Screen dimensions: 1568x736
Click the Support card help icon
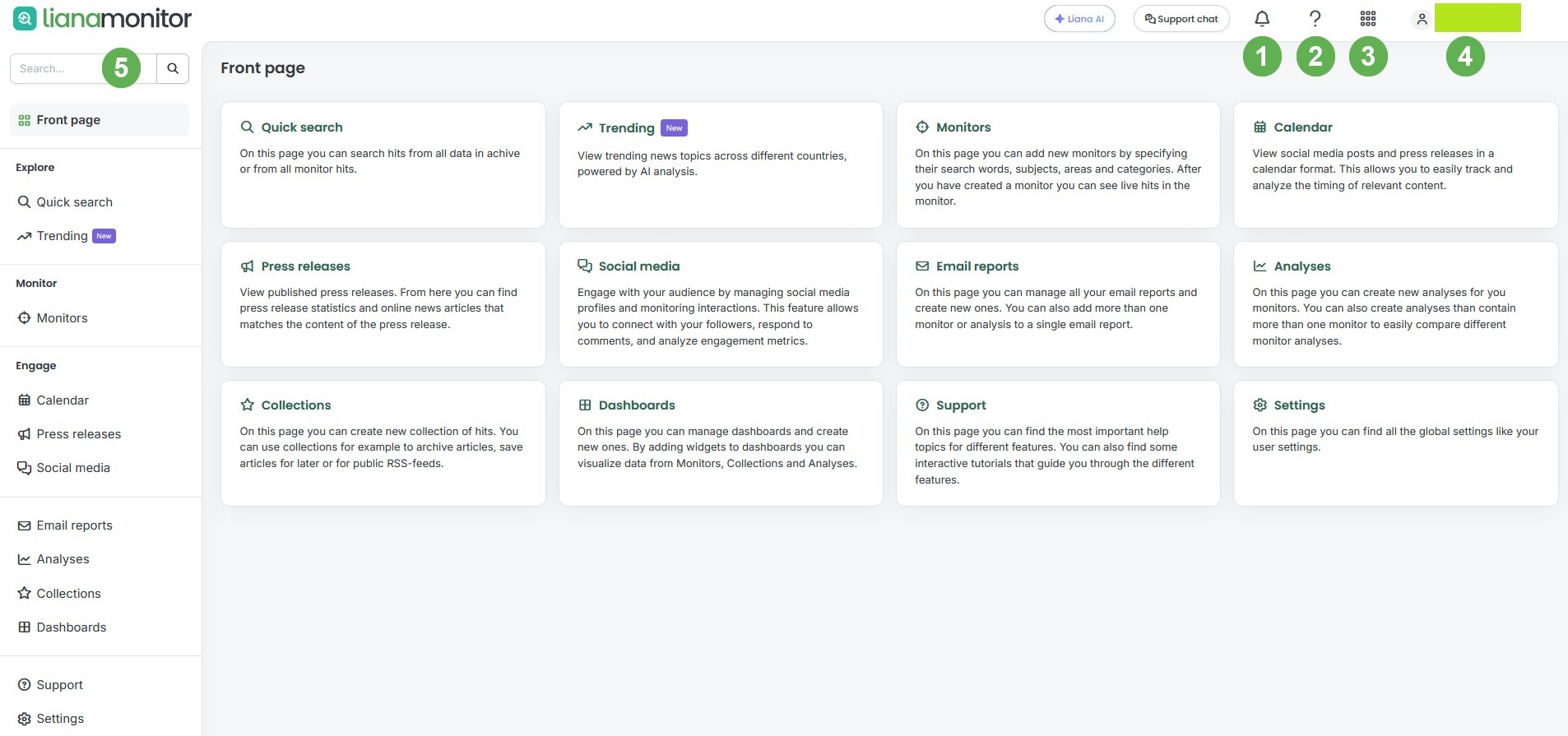(x=922, y=405)
